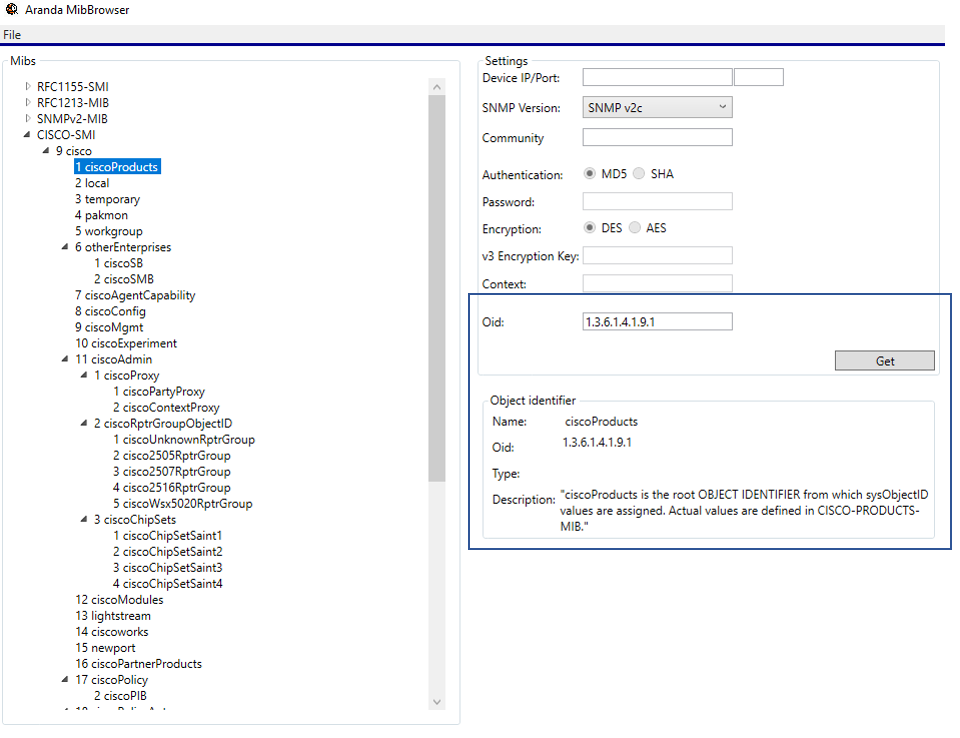Click the Mibs tree scrollbar down arrow

[437, 702]
